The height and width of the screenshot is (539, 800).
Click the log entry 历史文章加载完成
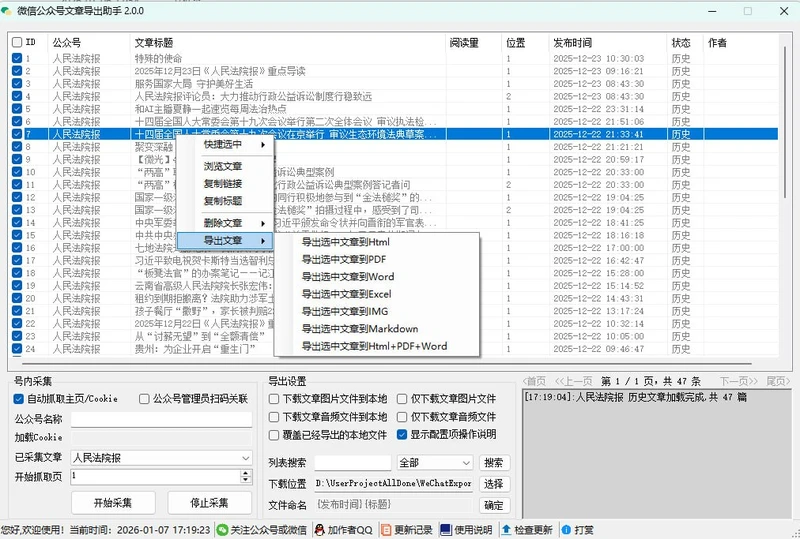(635, 397)
